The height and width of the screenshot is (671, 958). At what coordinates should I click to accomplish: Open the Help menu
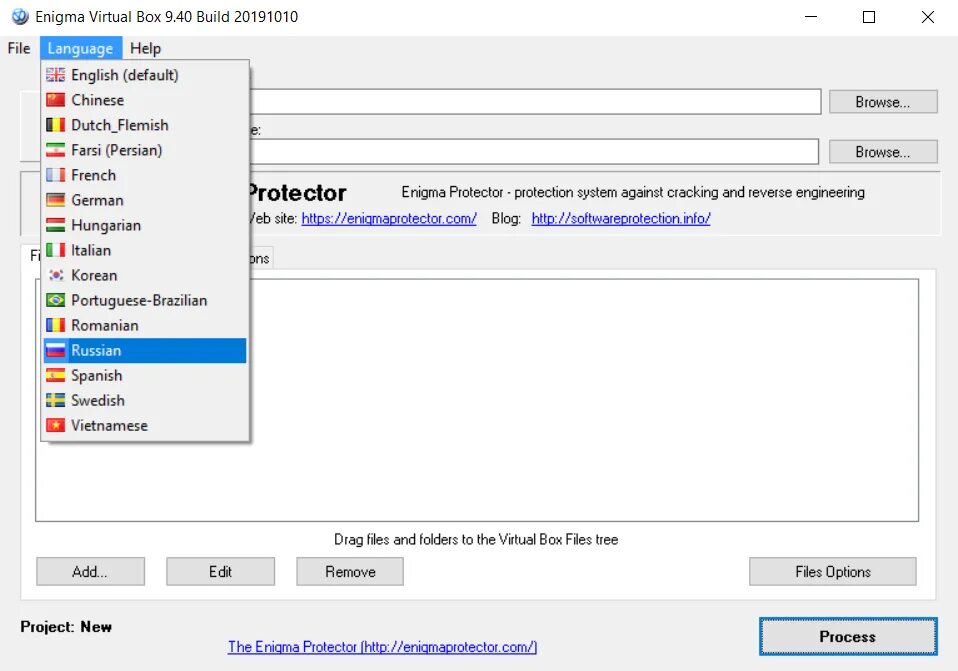145,48
